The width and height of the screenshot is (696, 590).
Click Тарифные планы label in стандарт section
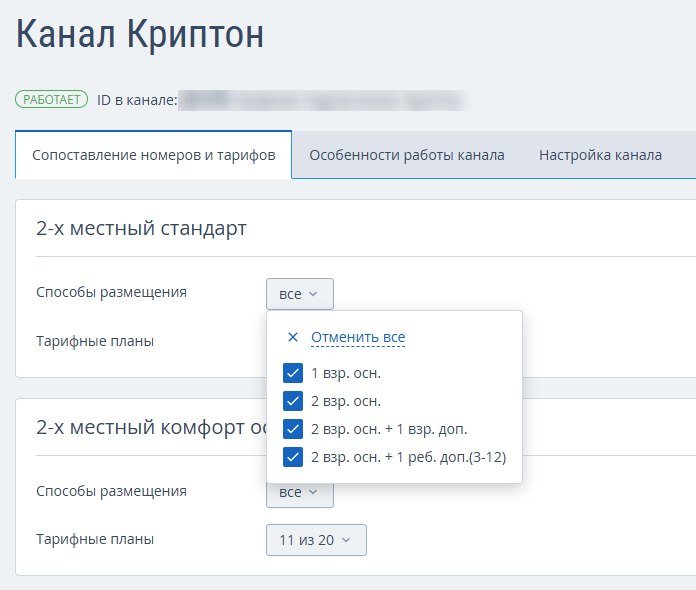tap(95, 341)
